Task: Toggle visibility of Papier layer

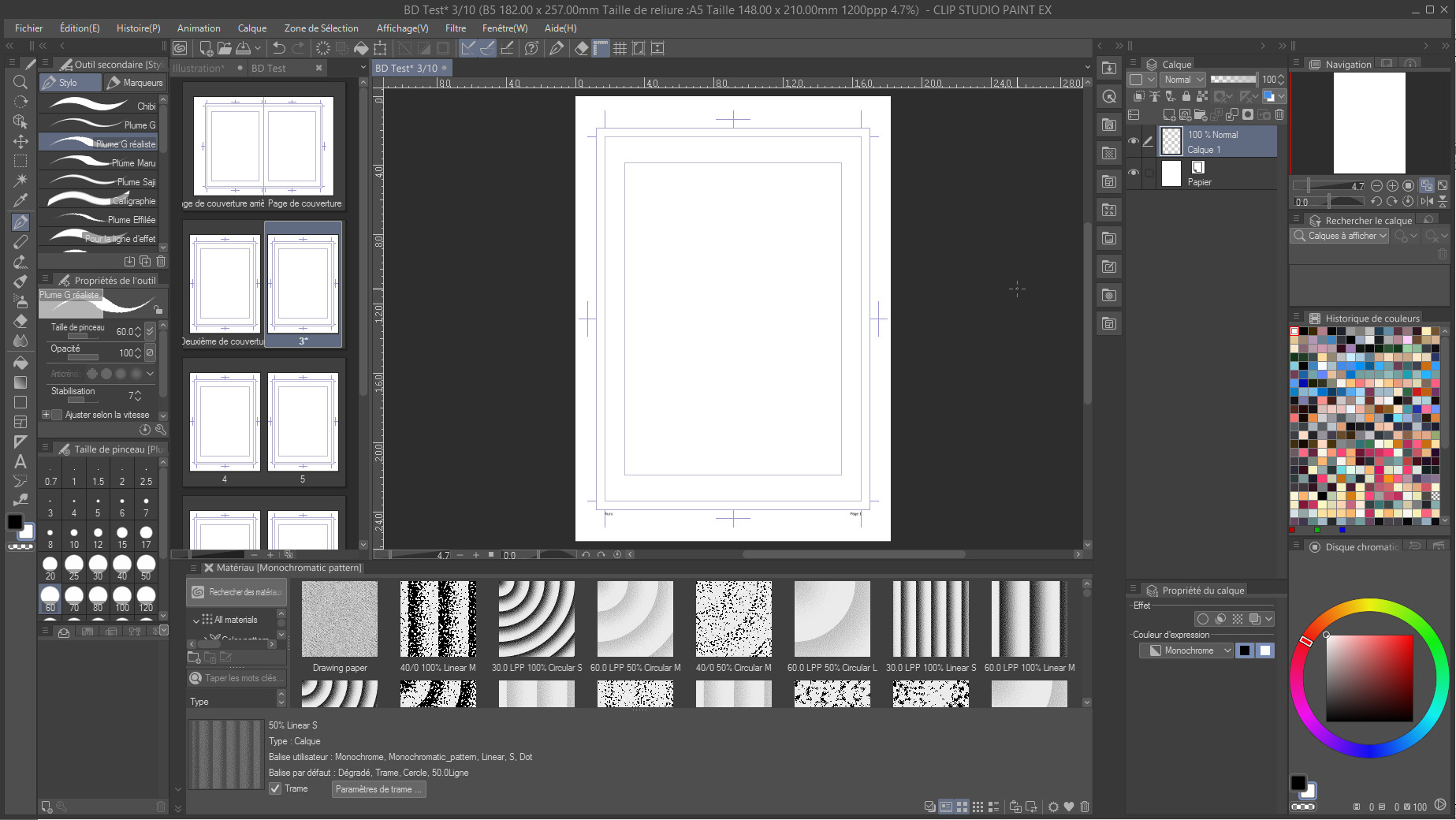Action: click(x=1134, y=173)
